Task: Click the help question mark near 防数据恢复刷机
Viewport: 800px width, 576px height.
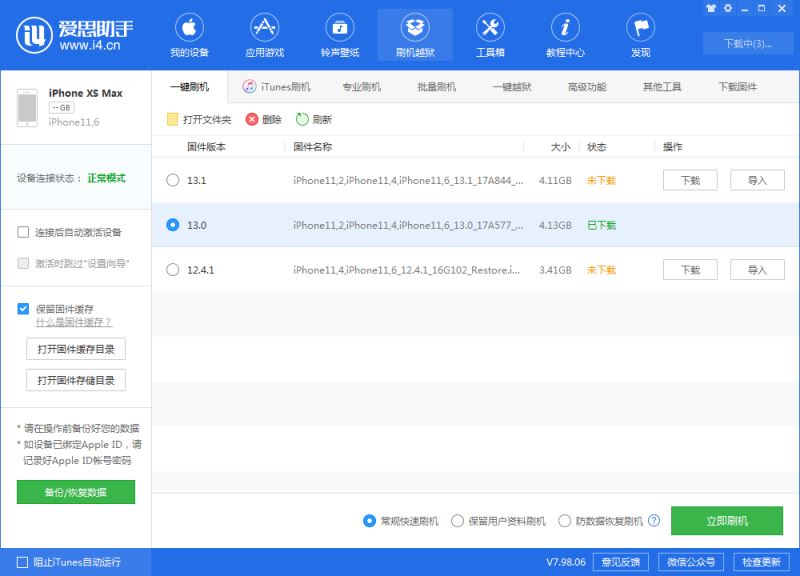Action: (654, 521)
